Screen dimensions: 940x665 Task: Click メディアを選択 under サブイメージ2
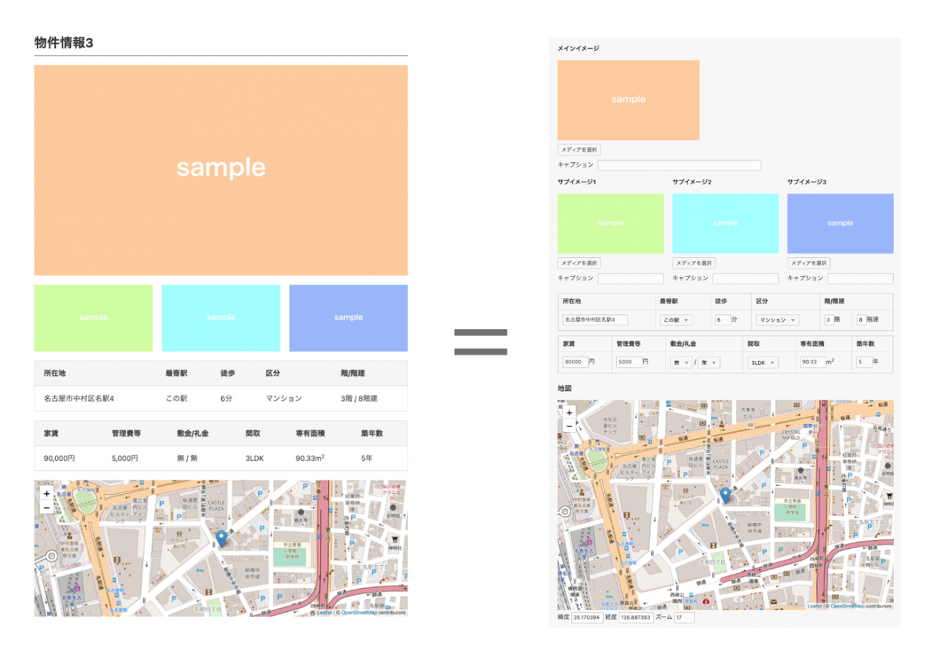click(x=694, y=263)
